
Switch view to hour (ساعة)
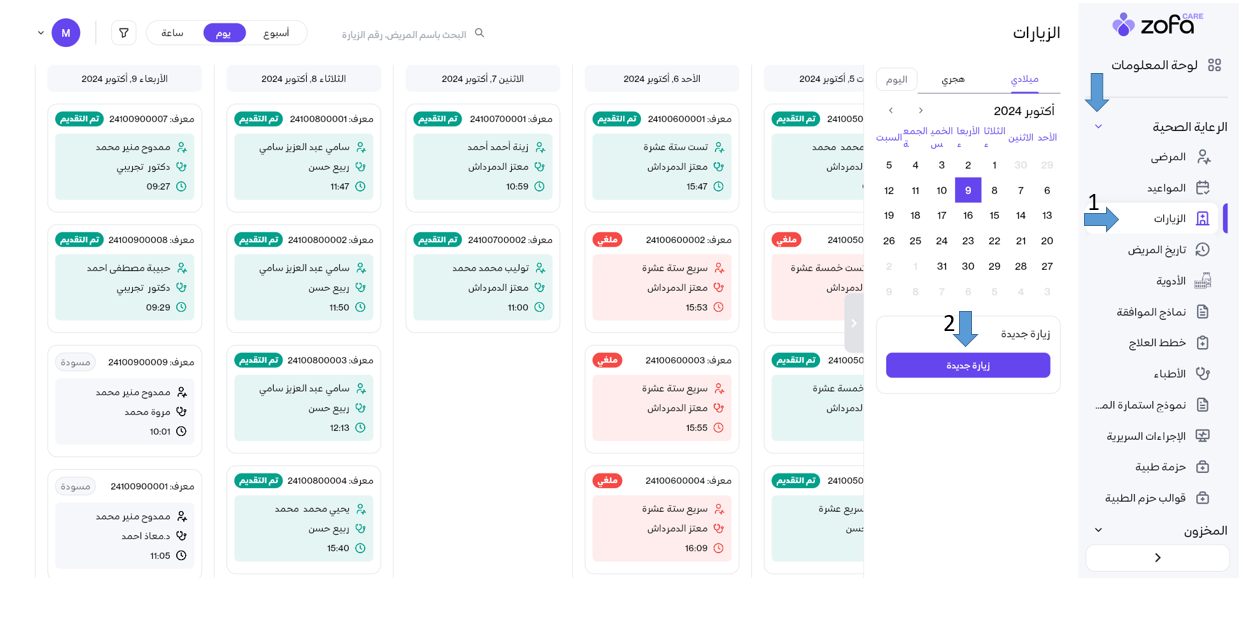click(x=172, y=33)
